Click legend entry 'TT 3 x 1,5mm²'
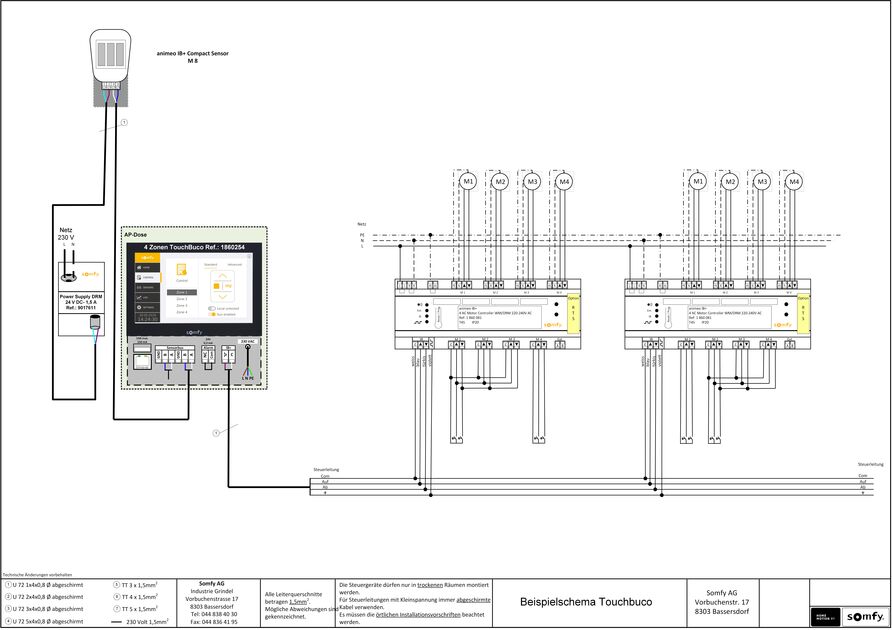The width and height of the screenshot is (892, 630). (x=135, y=584)
